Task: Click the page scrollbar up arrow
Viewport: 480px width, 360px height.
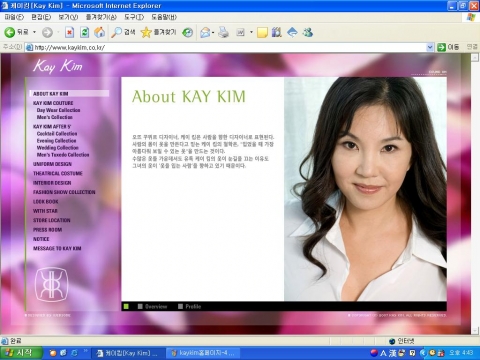Action: [x=475, y=57]
